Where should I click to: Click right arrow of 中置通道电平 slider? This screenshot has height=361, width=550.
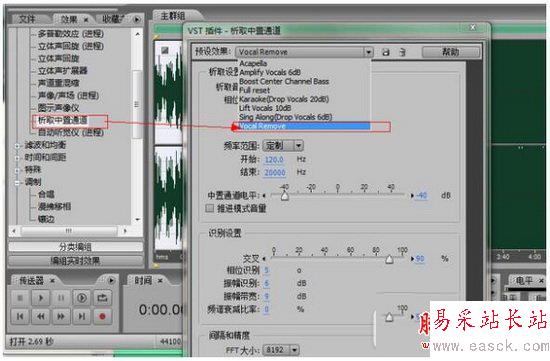pyautogui.click(x=412, y=196)
